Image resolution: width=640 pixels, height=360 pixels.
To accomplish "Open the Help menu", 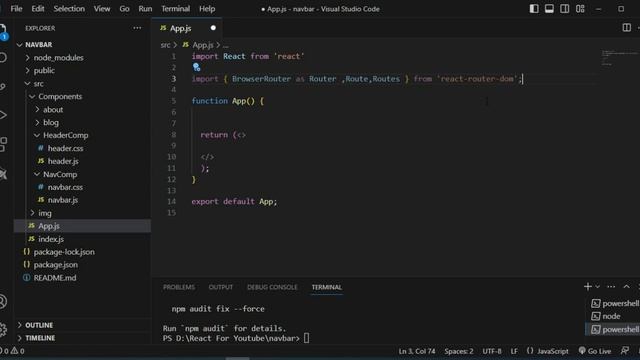I will pos(207,9).
